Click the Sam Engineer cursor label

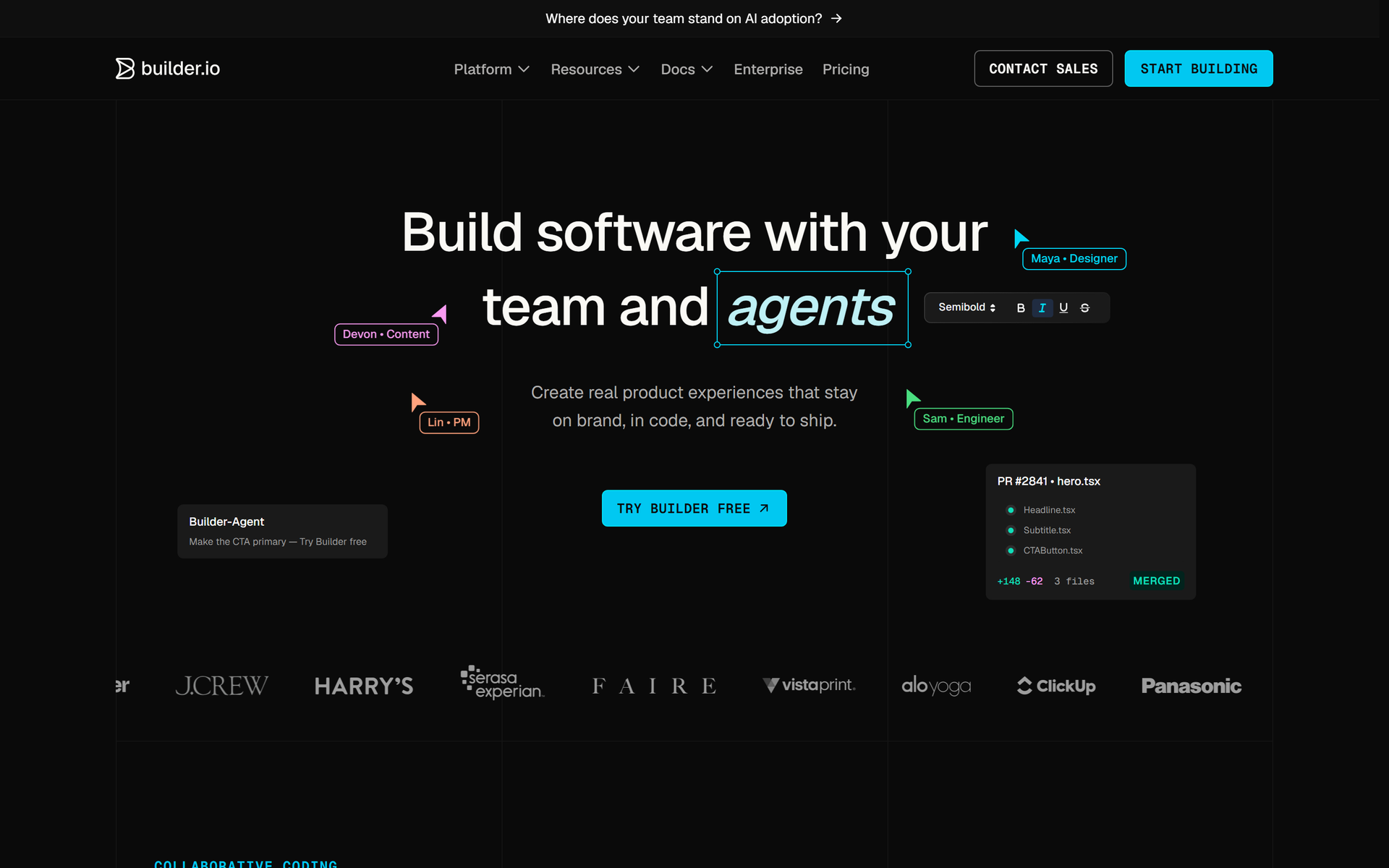[963, 419]
